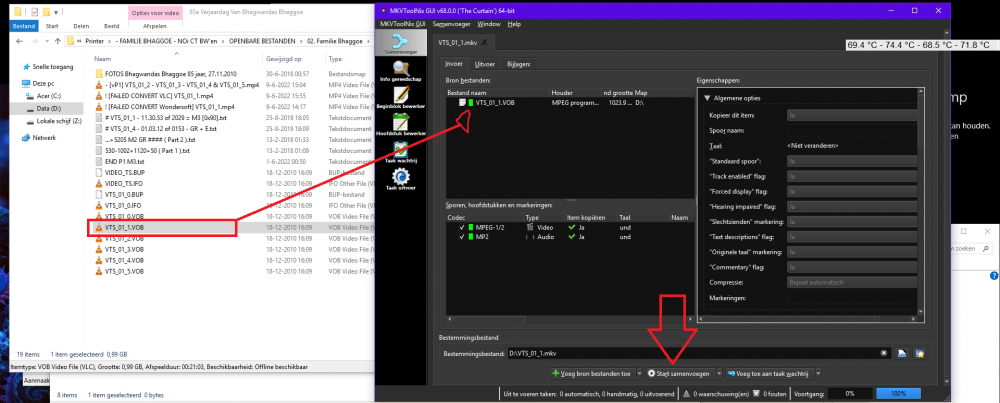This screenshot has width=1000, height=403.
Task: Open the Taak uitvoer view
Action: (401, 180)
